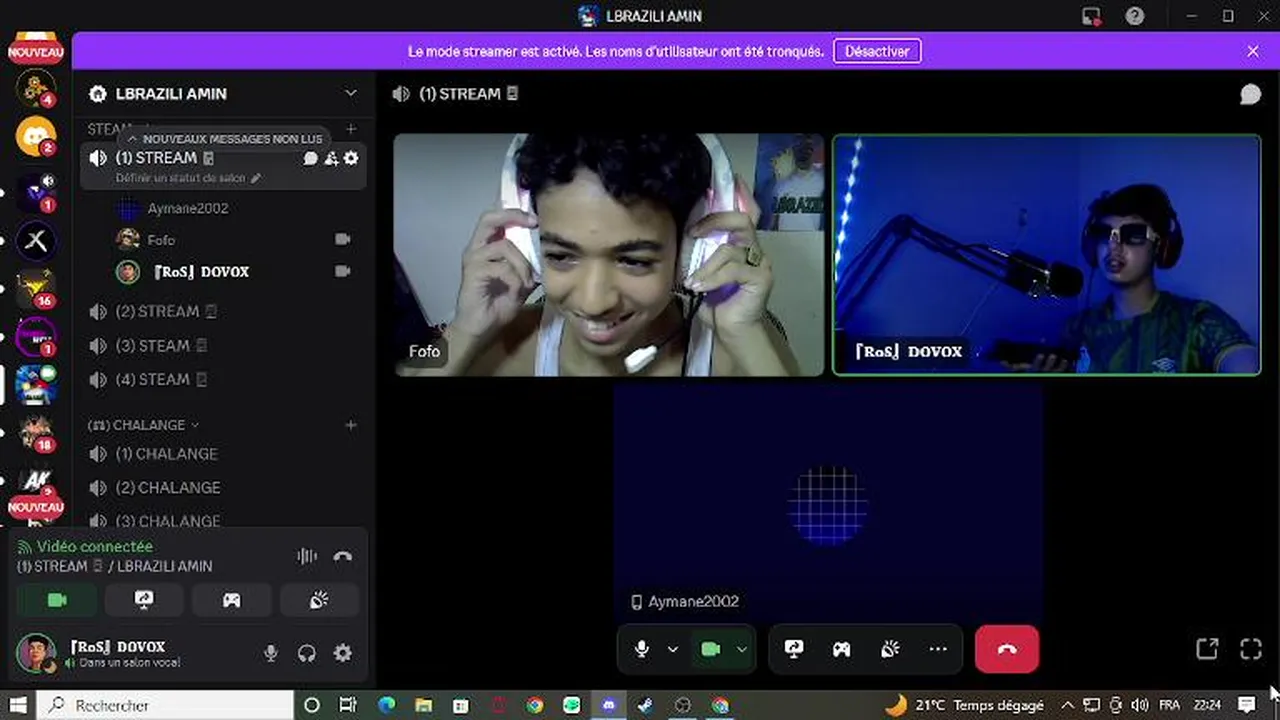Join the (2) STREAM voice channel
Viewport: 1280px width, 720px height.
(x=224, y=311)
